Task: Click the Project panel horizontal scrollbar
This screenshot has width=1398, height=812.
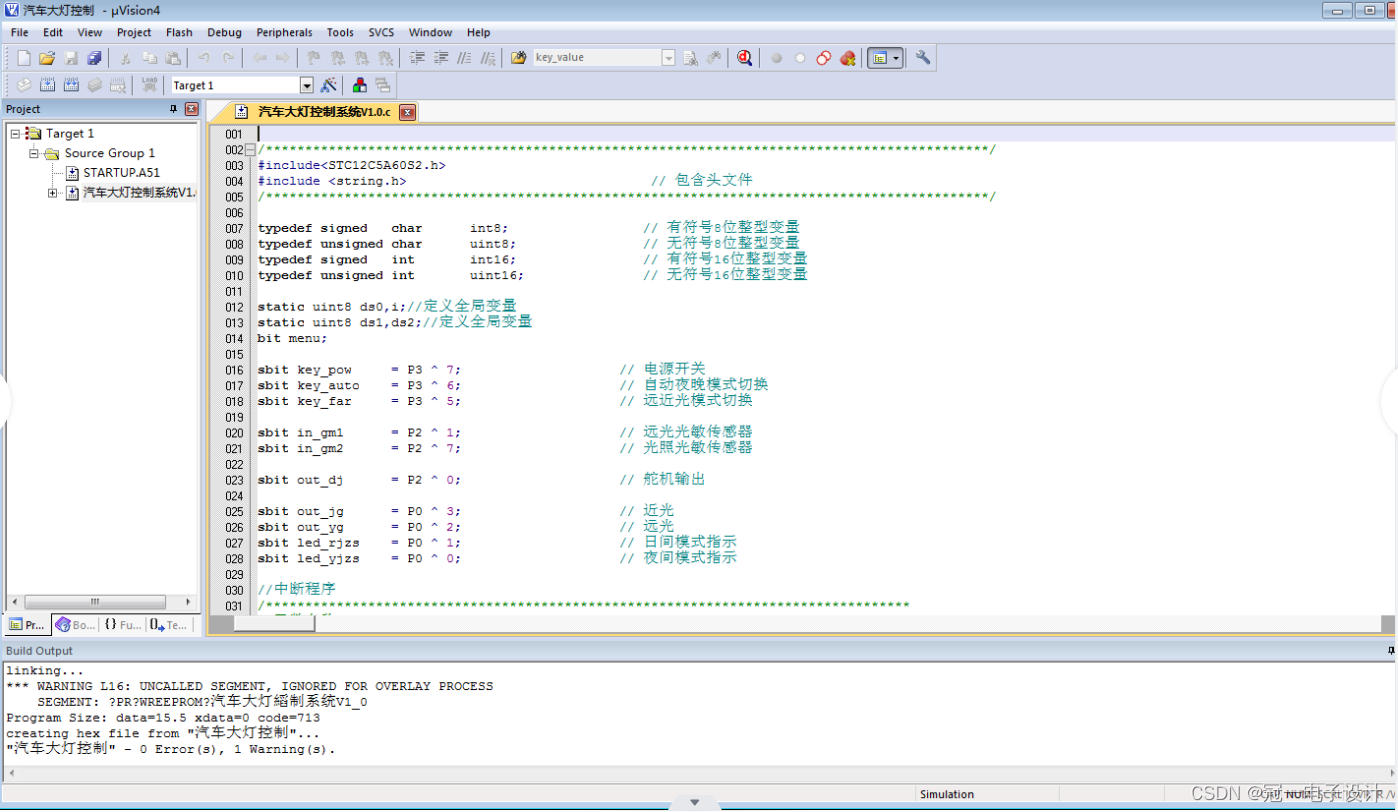Action: click(x=96, y=602)
